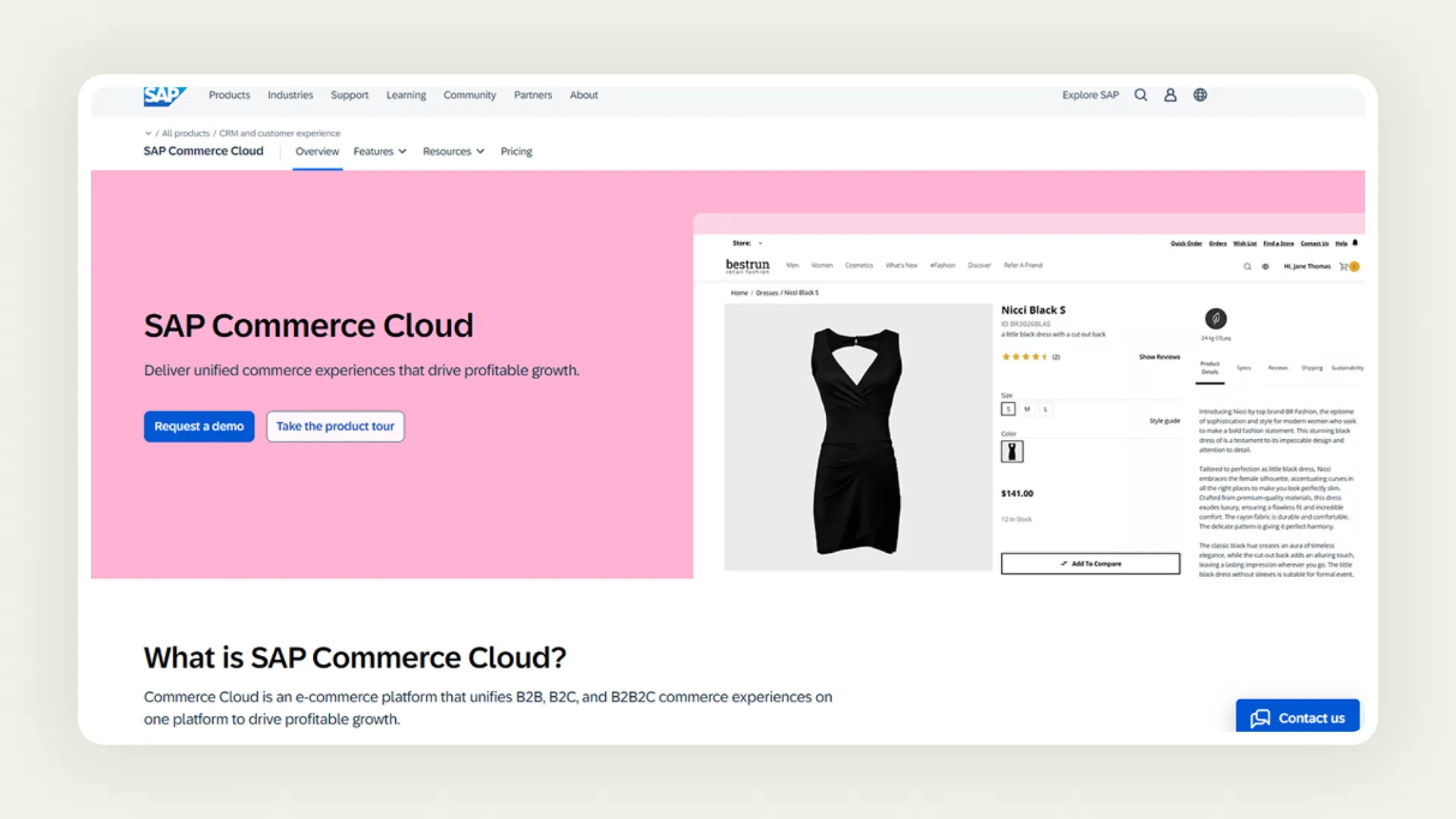Take the product tour
Viewport: 1456px width, 819px height.
coord(334,426)
